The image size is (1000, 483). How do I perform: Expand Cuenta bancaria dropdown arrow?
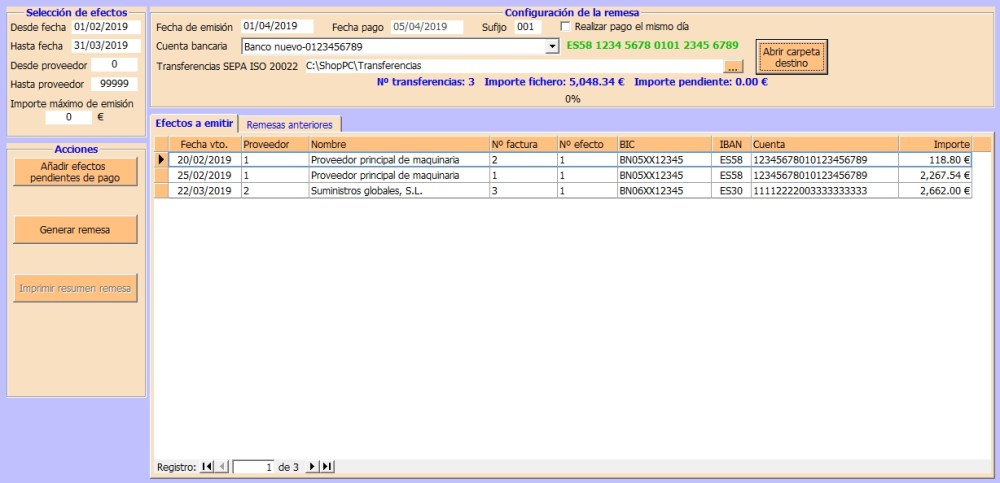pos(552,46)
